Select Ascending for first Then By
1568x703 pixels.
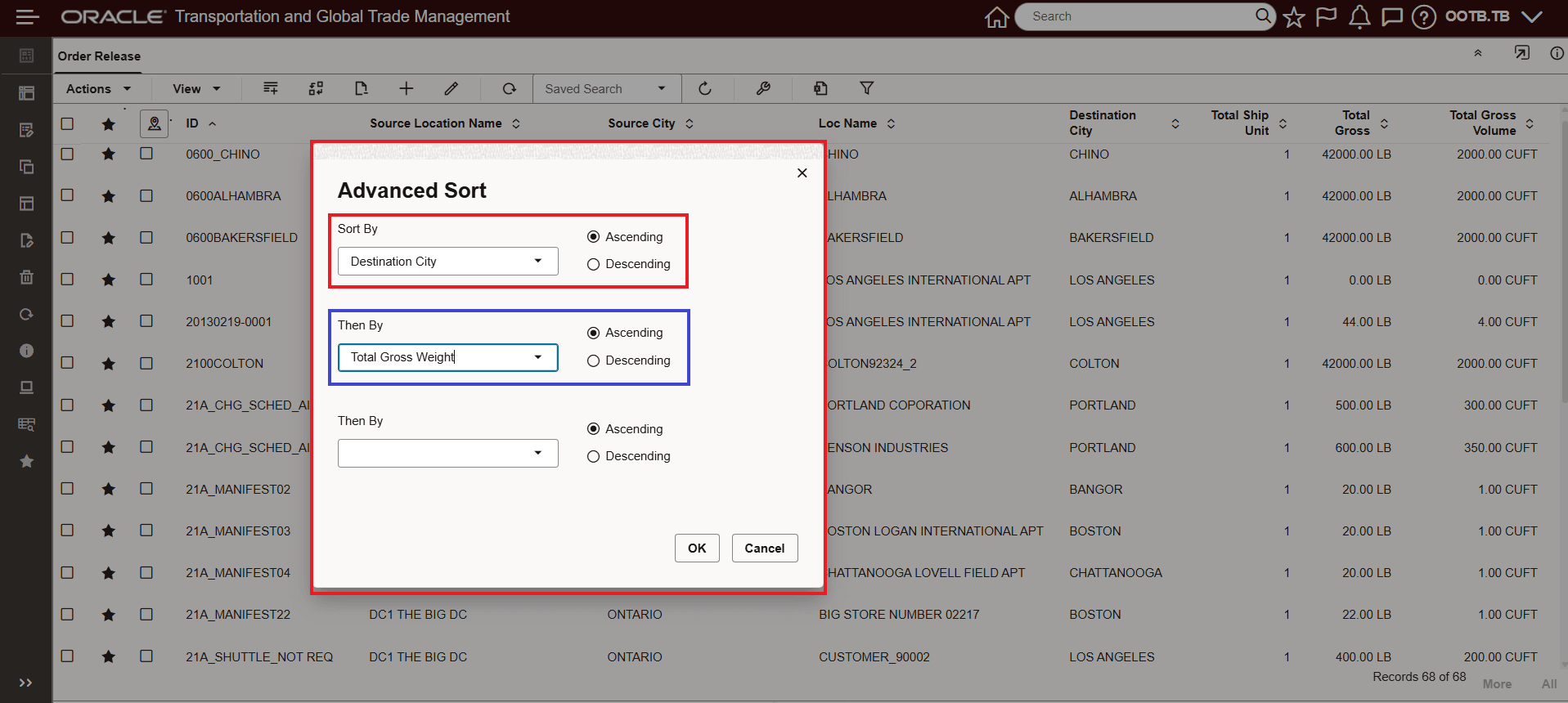click(x=593, y=333)
